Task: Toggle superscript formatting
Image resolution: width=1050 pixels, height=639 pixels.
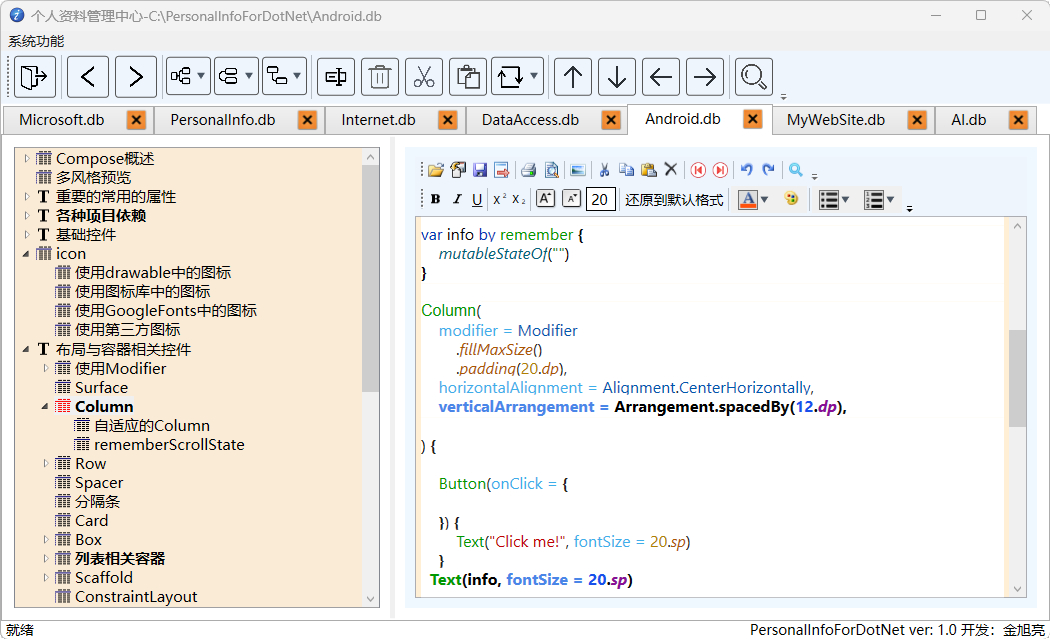Action: coord(500,199)
